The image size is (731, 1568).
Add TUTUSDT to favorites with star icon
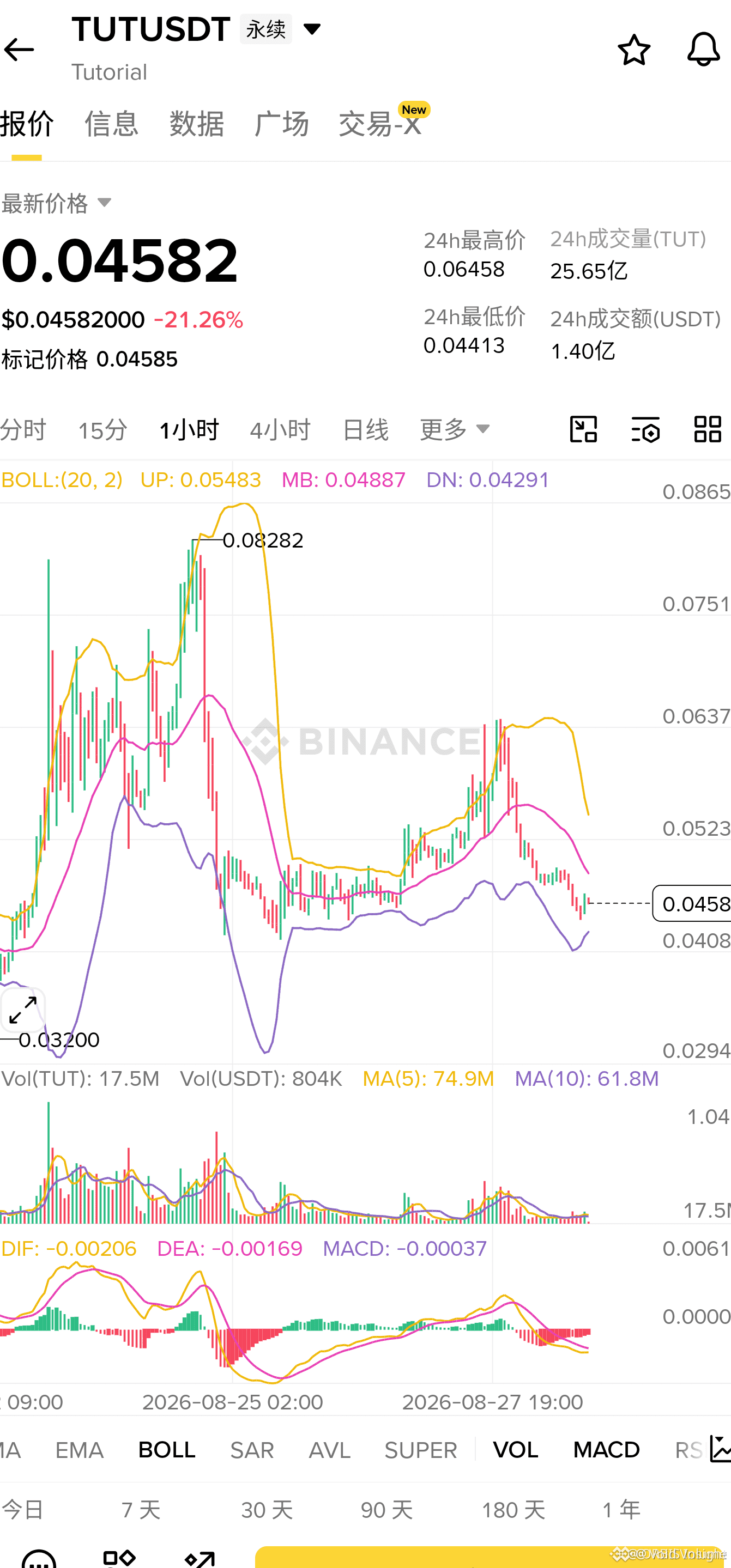click(x=634, y=49)
